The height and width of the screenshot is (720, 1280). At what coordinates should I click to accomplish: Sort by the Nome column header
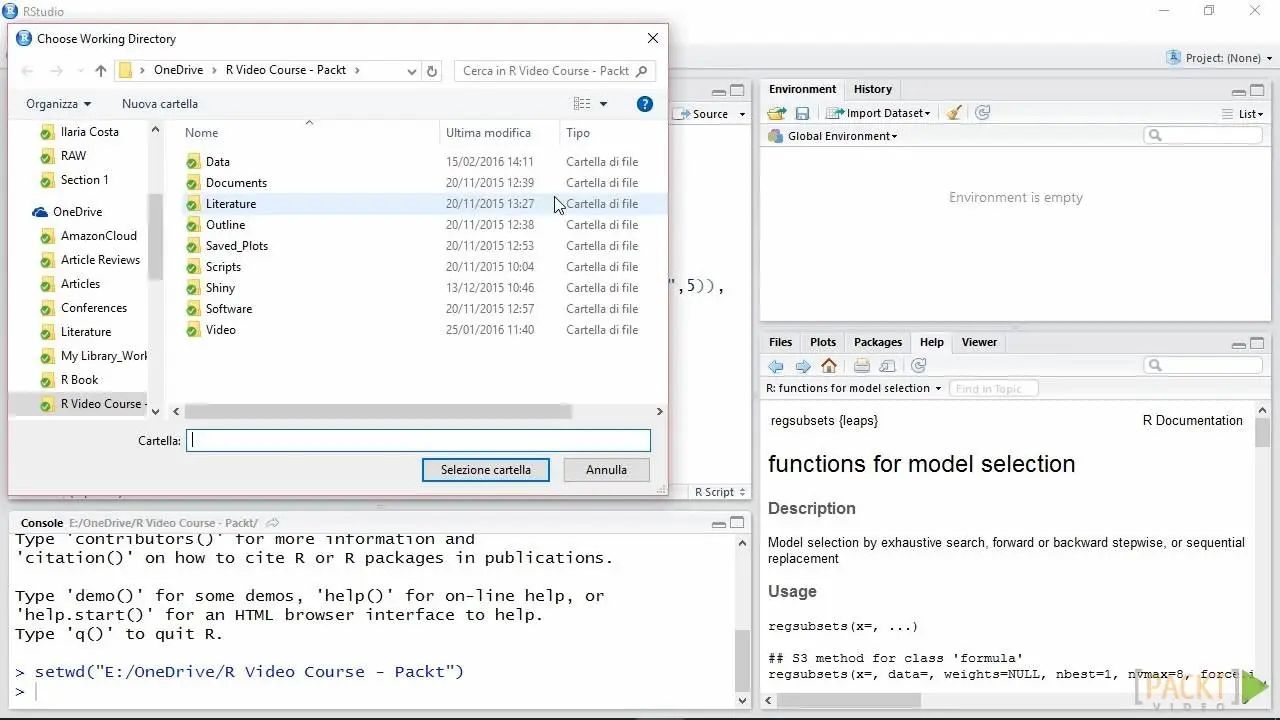coord(201,133)
